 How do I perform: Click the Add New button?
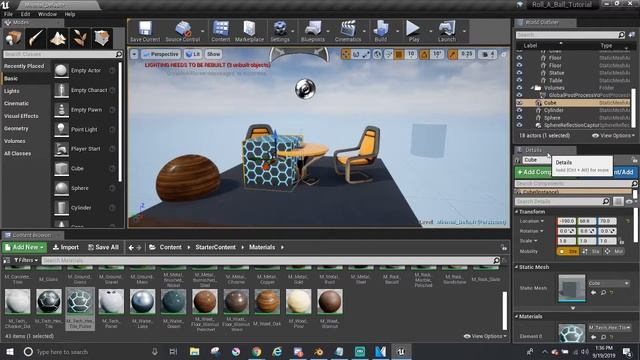click(x=24, y=247)
